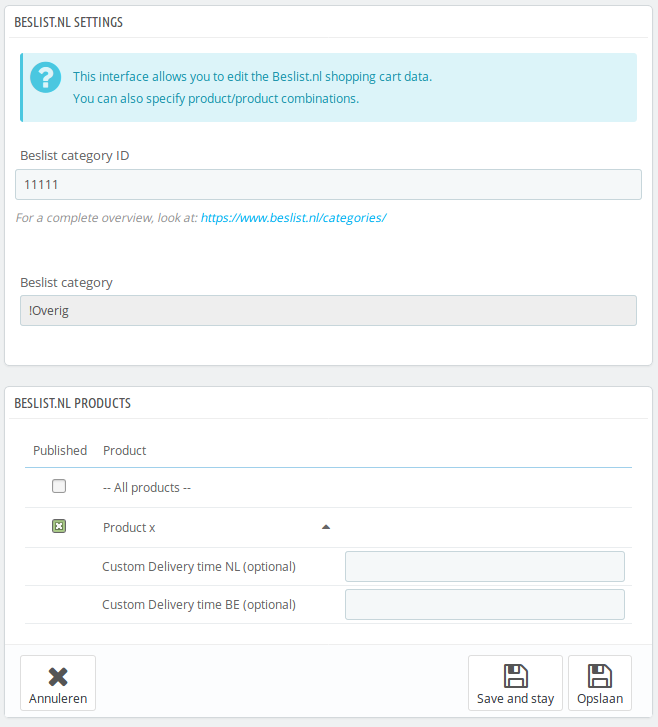The height and width of the screenshot is (727, 658).
Task: Open the beslist.nl/categories link
Action: tap(293, 217)
